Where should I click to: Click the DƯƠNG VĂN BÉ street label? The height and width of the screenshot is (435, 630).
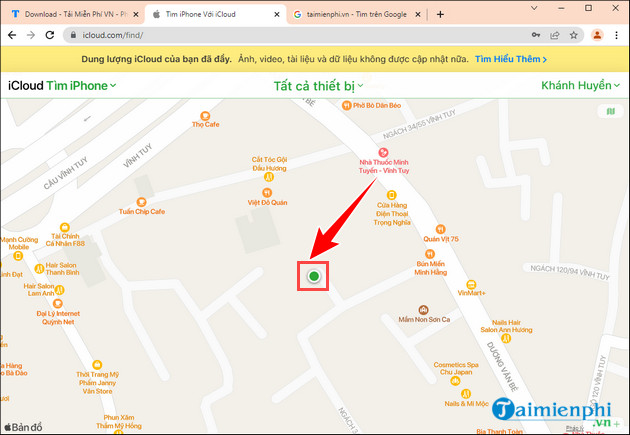(x=502, y=366)
